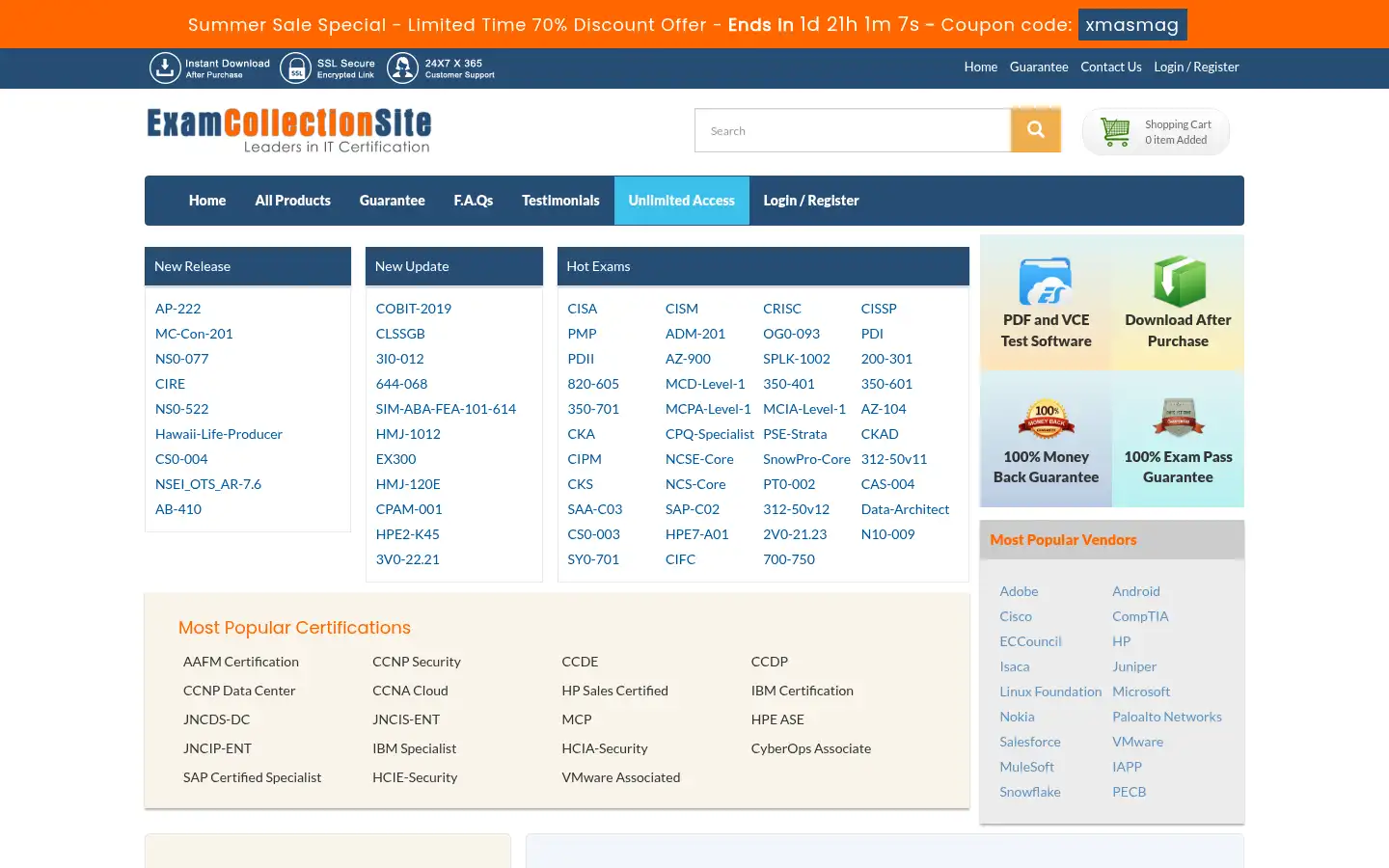This screenshot has height=868, width=1389.
Task: Click the SSL Secure padlock icon
Action: (x=296, y=68)
